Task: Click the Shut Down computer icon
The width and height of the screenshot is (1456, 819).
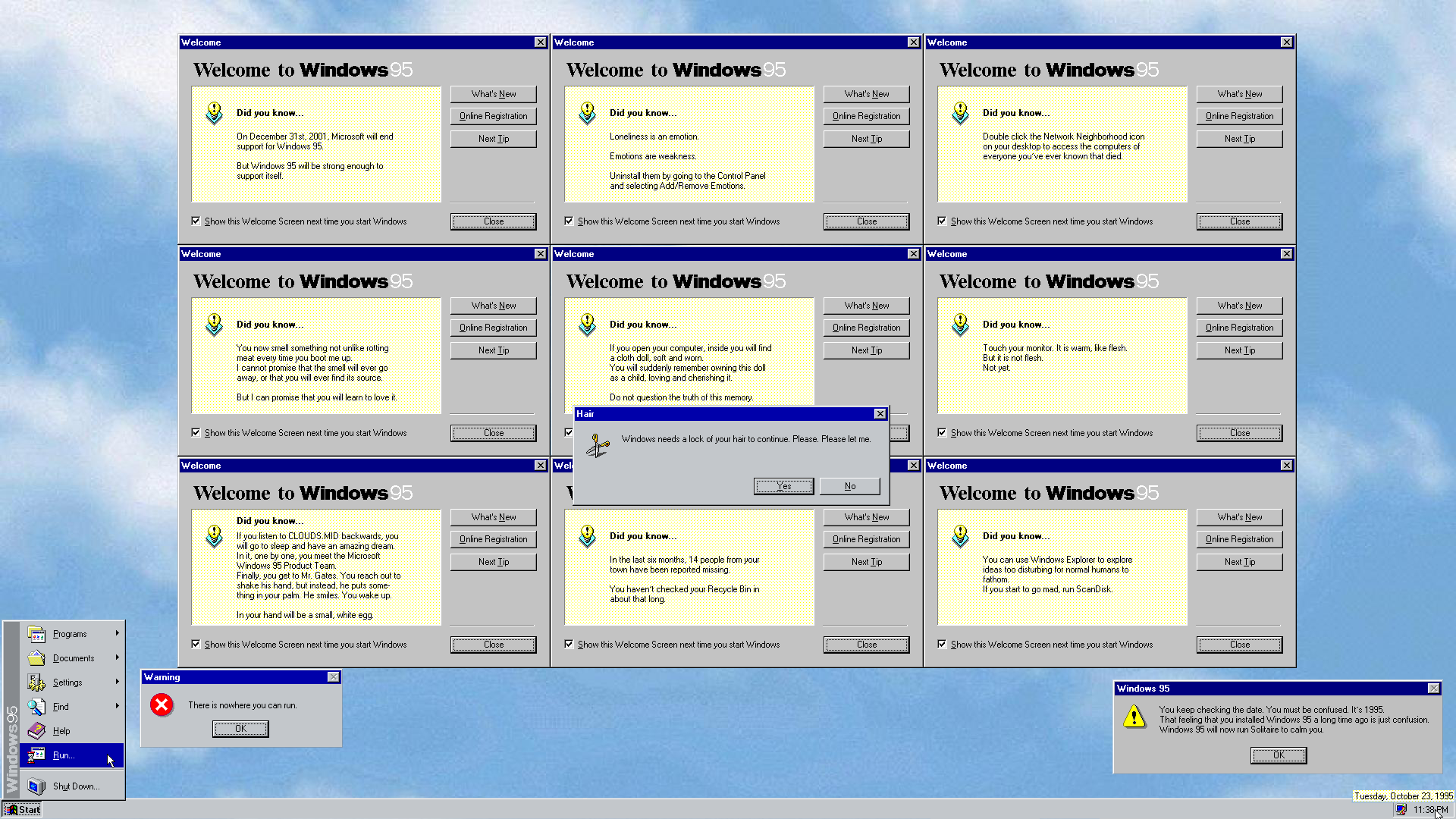Action: (x=36, y=786)
